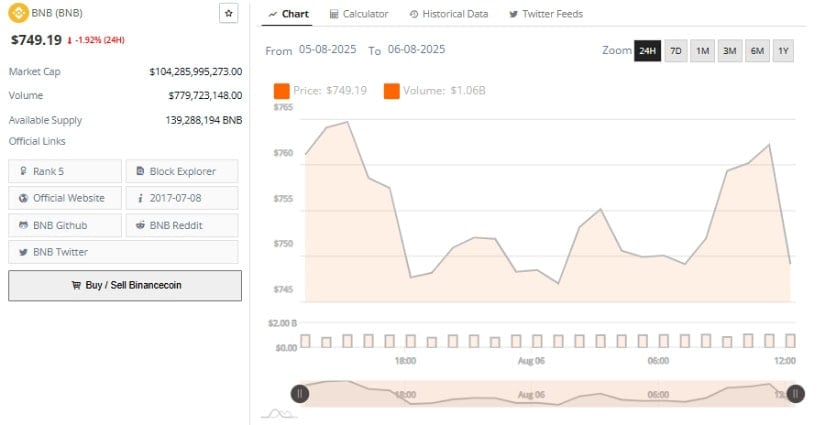
Task: Click the BNB coin logo icon
Action: (18, 13)
